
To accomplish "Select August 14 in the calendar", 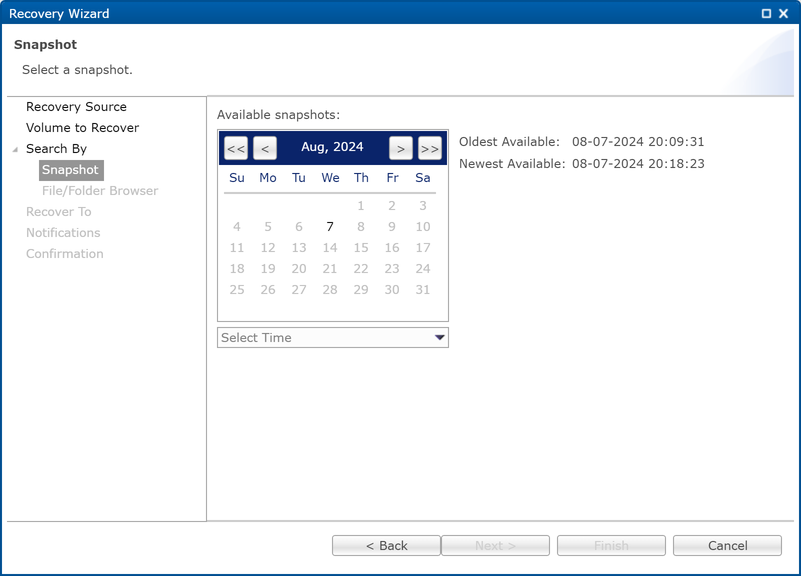I will click(x=330, y=248).
